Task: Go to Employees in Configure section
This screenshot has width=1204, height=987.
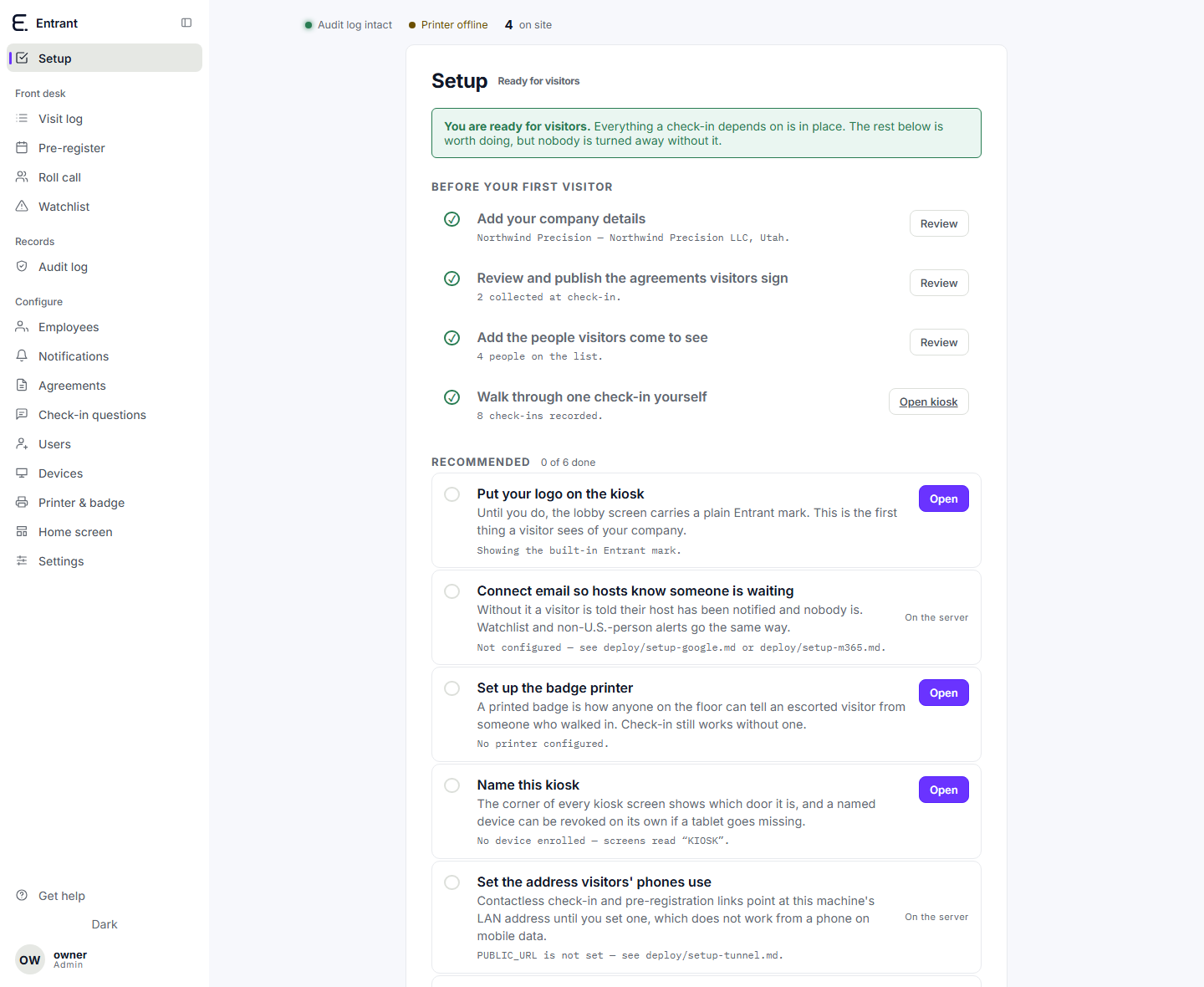Action: [105, 327]
